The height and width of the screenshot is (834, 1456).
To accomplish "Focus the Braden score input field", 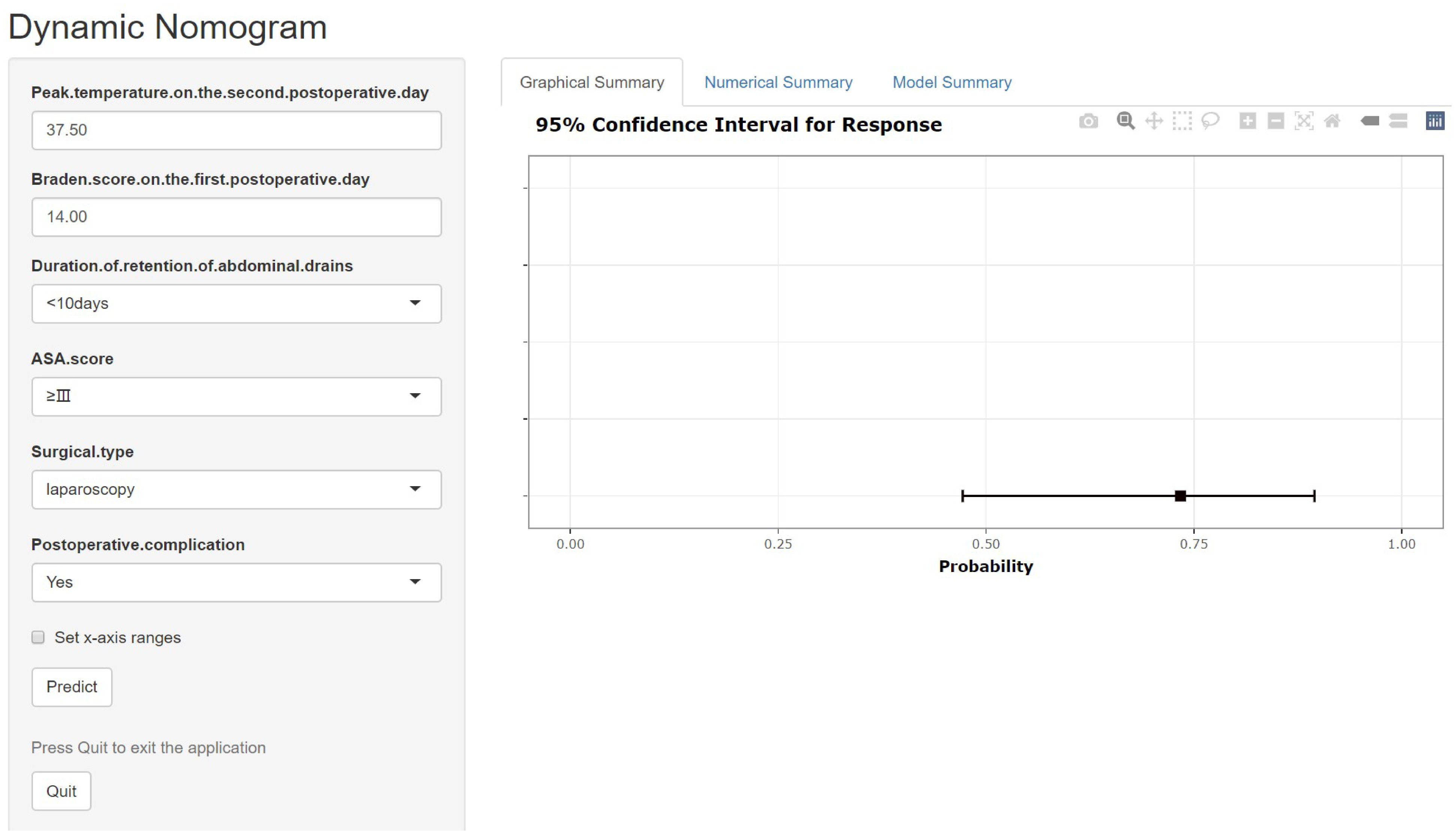I will (237, 218).
